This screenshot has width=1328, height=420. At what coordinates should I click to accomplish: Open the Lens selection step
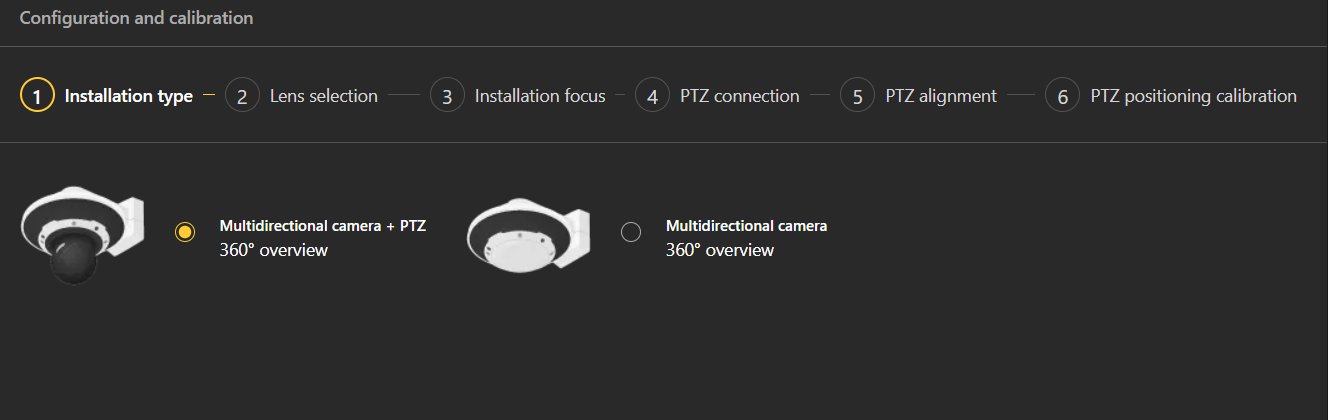coord(324,96)
